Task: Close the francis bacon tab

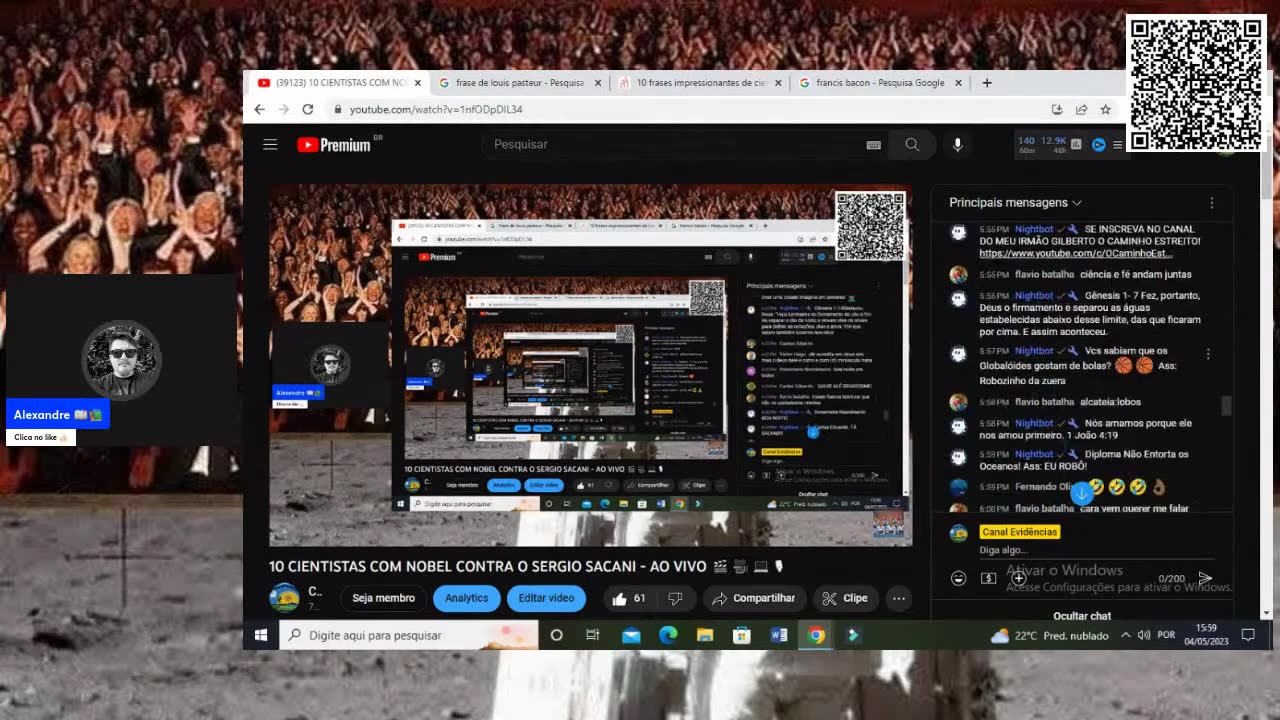Action: pyautogui.click(x=958, y=83)
